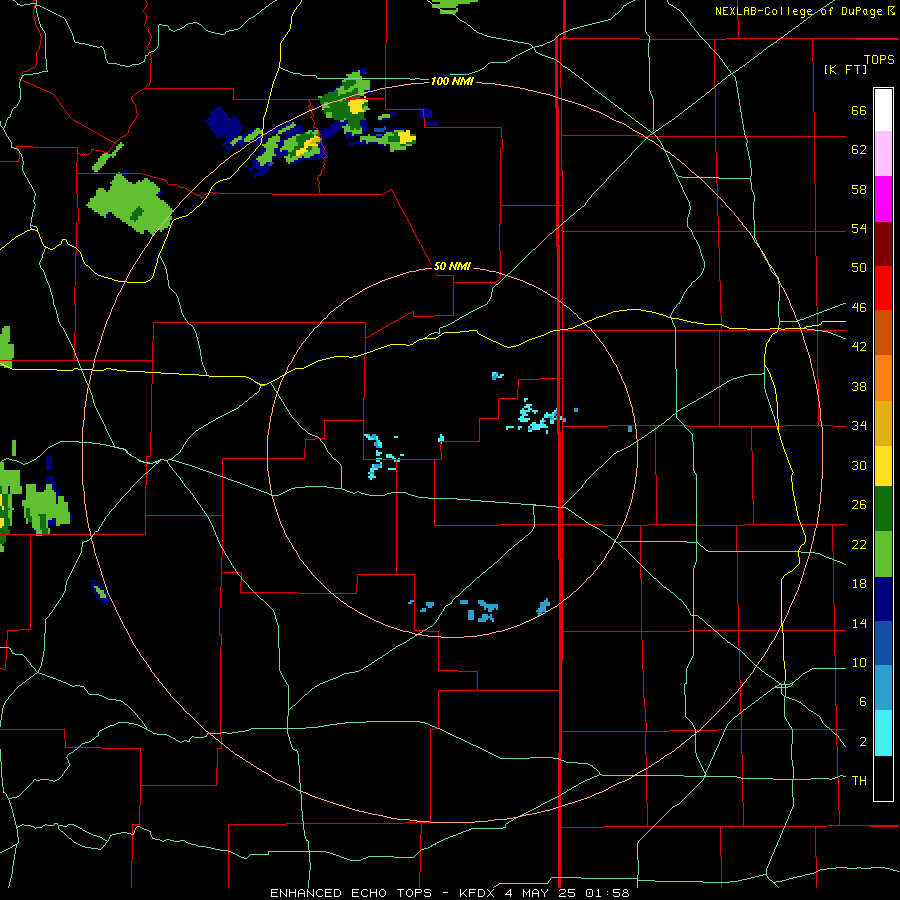The height and width of the screenshot is (900, 900).
Task: Click the black TH threshold legend swatch
Action: tap(883, 778)
